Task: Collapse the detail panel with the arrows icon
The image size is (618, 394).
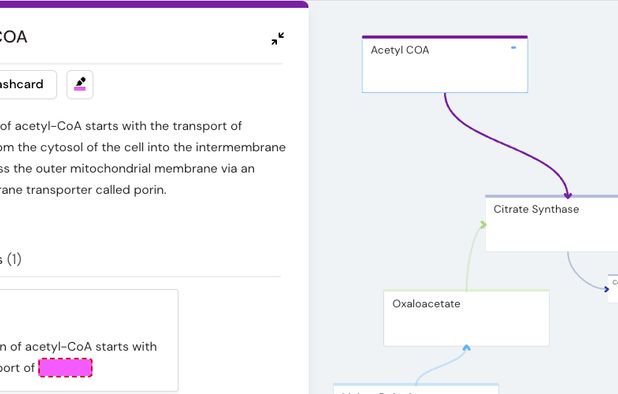Action: (278, 39)
